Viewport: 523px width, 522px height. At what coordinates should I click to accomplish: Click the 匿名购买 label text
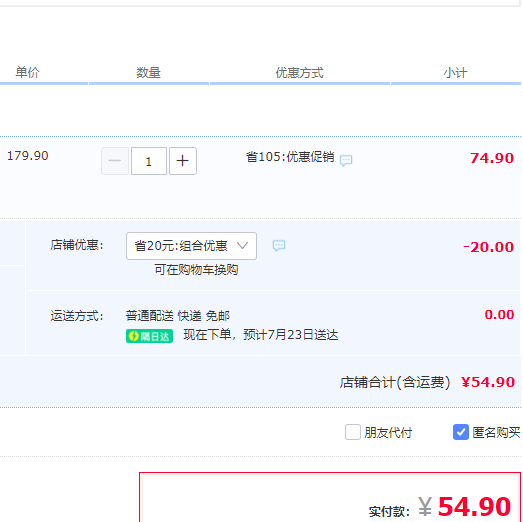point(496,433)
